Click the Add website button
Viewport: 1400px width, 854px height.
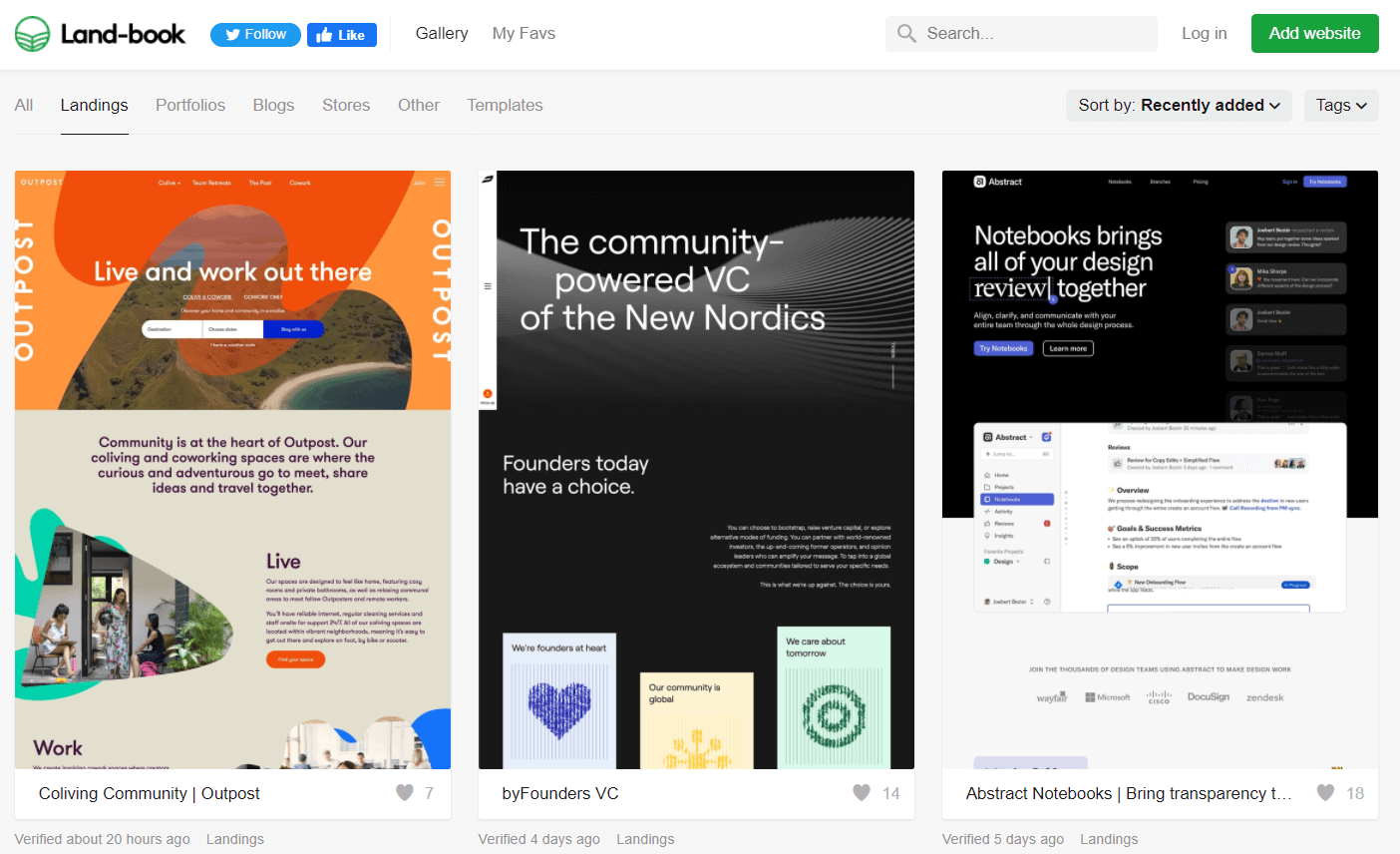coord(1315,33)
